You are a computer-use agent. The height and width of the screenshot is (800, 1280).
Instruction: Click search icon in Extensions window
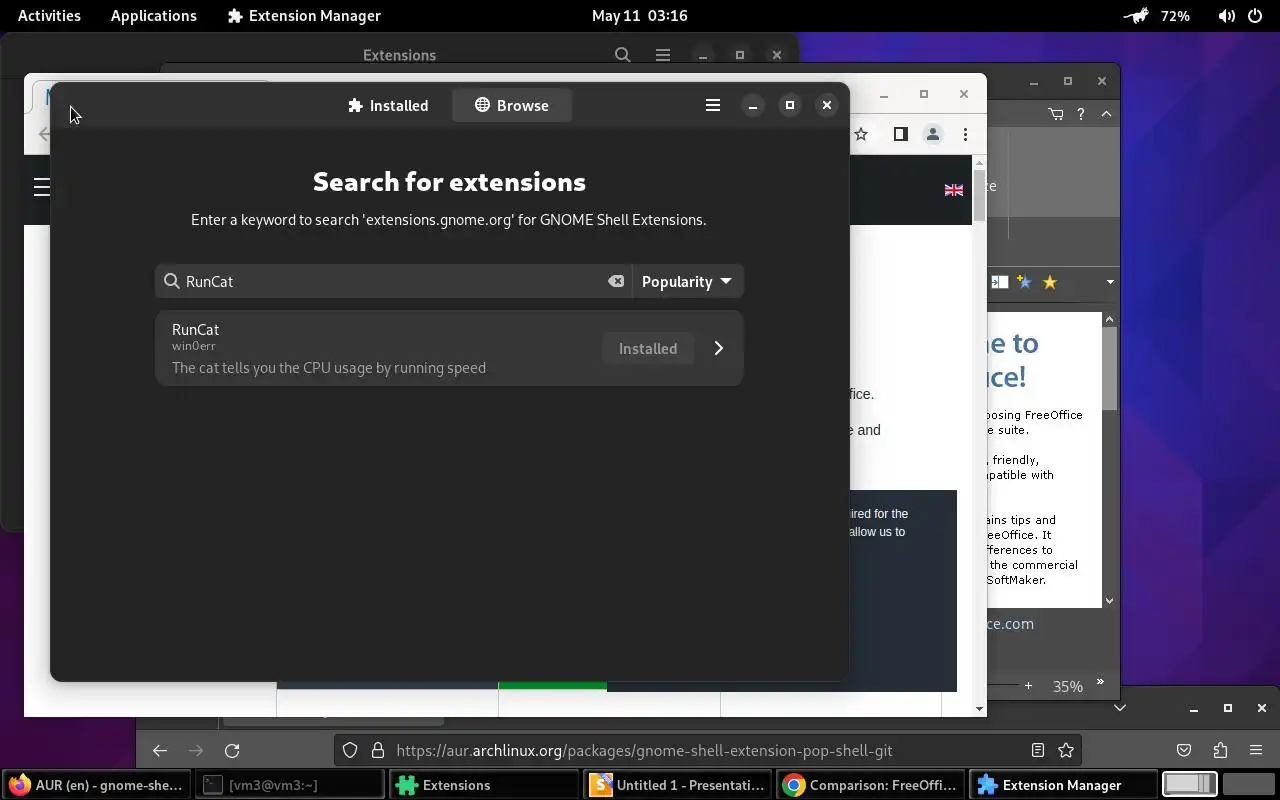(623, 55)
